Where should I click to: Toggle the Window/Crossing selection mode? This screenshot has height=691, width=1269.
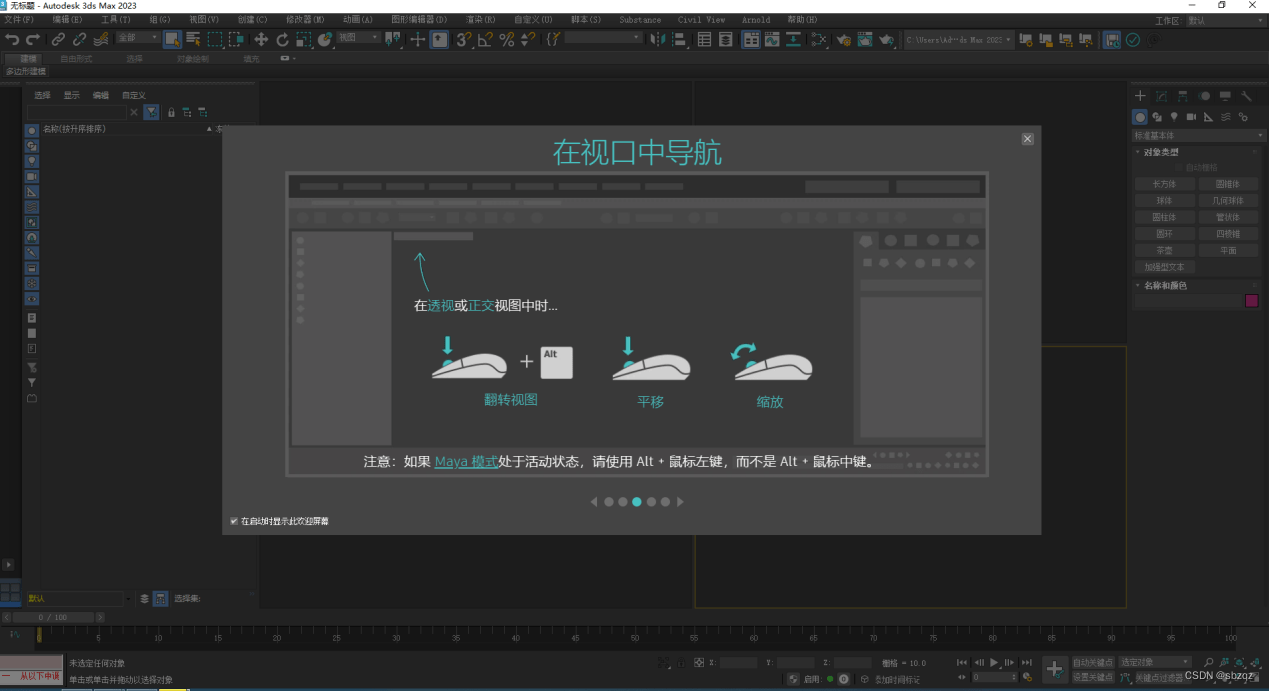click(236, 39)
